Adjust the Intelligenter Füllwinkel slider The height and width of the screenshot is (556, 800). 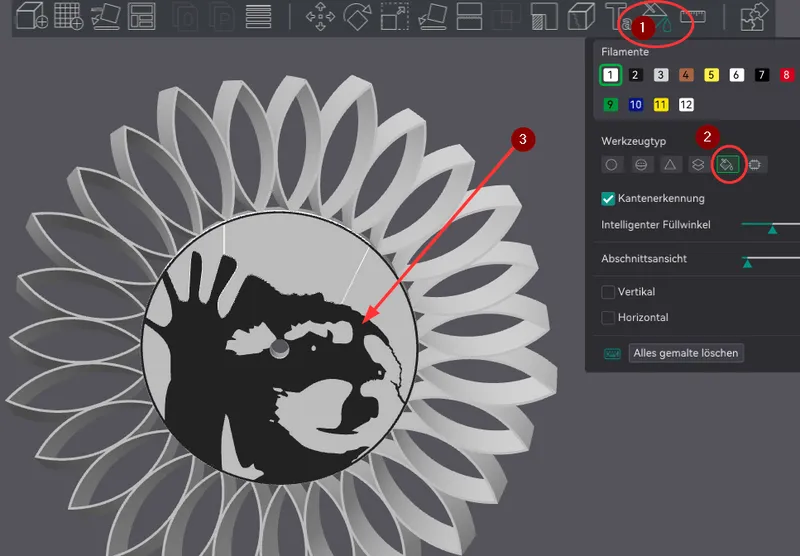coord(772,229)
